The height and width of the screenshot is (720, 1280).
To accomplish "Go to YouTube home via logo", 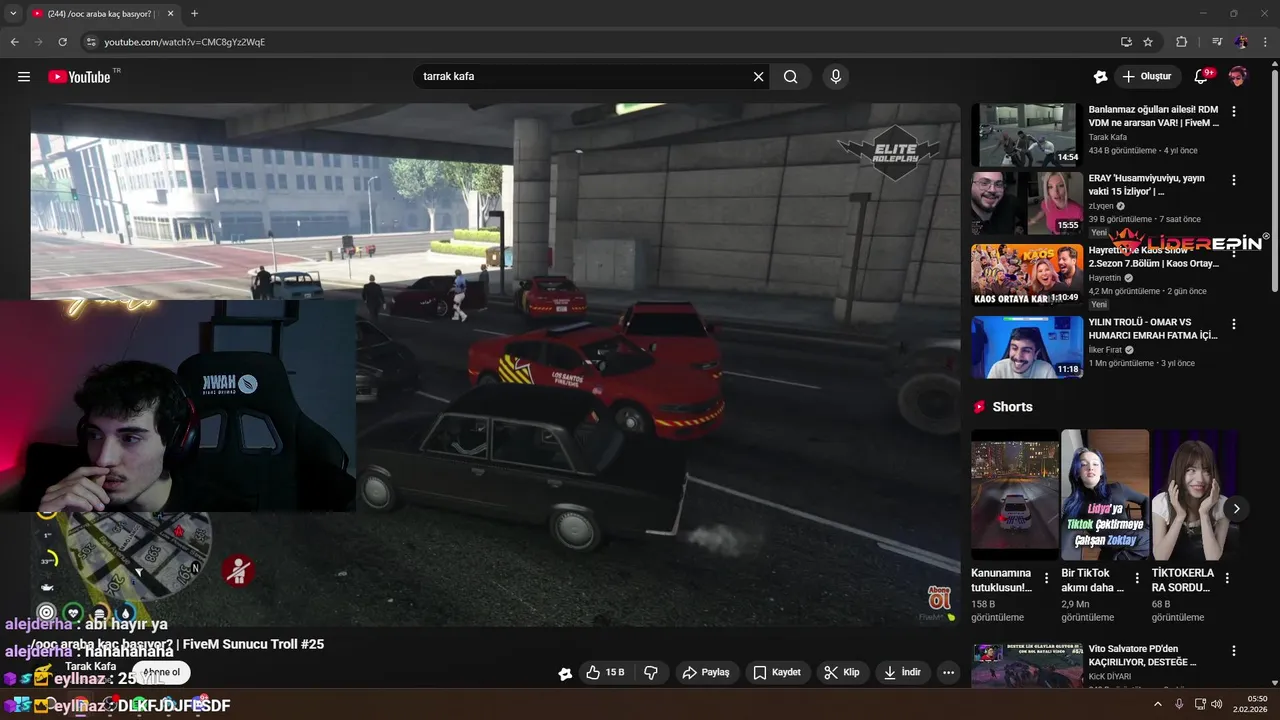I will point(79,77).
